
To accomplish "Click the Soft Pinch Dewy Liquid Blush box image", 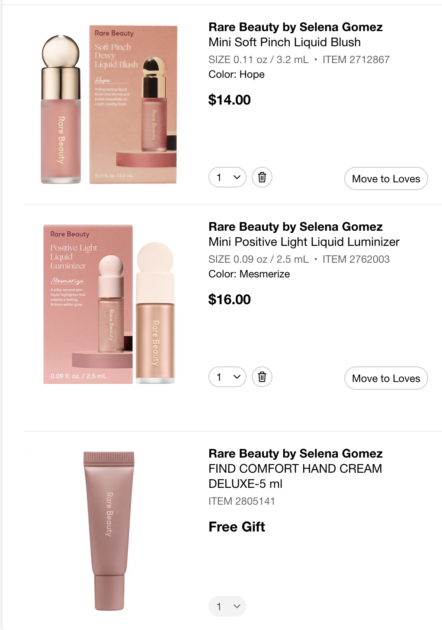I will coord(133,104).
